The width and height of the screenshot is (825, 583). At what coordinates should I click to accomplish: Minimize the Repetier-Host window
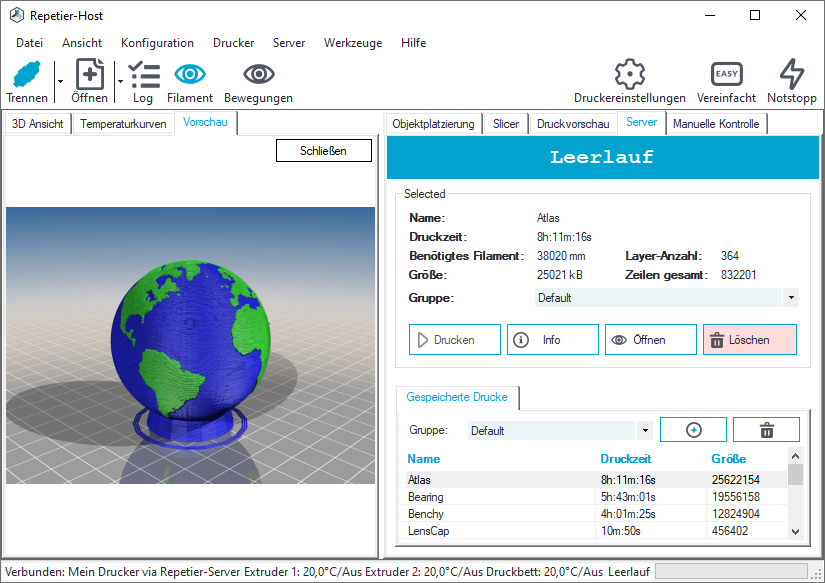click(x=710, y=15)
